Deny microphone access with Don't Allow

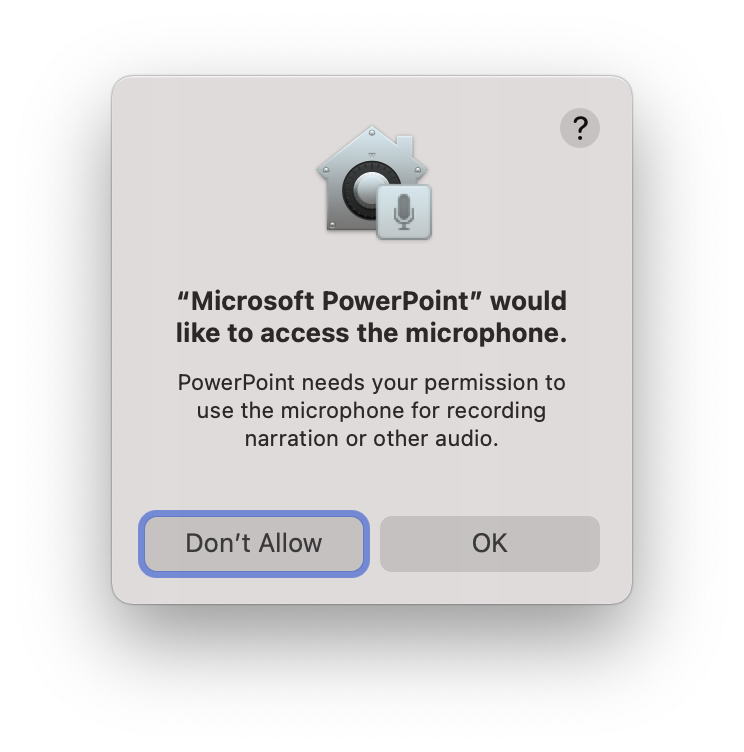[x=254, y=543]
